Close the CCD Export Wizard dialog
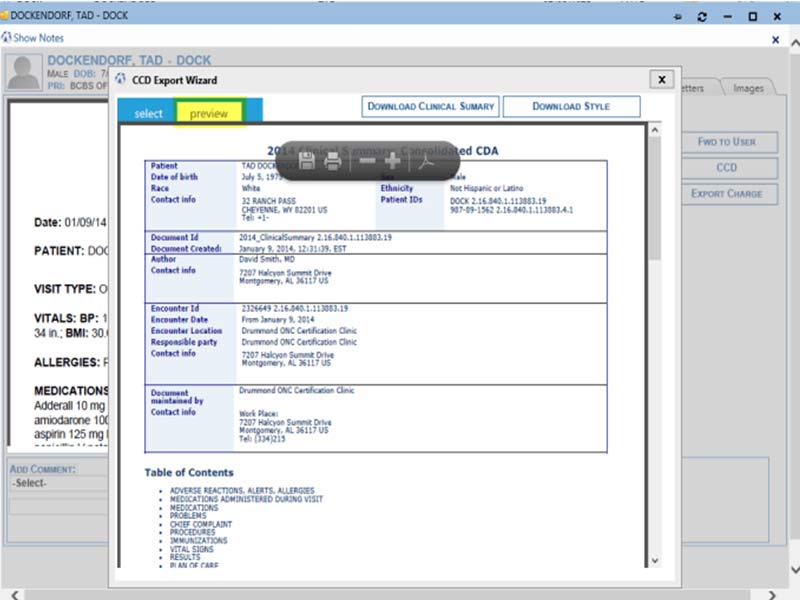 click(x=660, y=79)
